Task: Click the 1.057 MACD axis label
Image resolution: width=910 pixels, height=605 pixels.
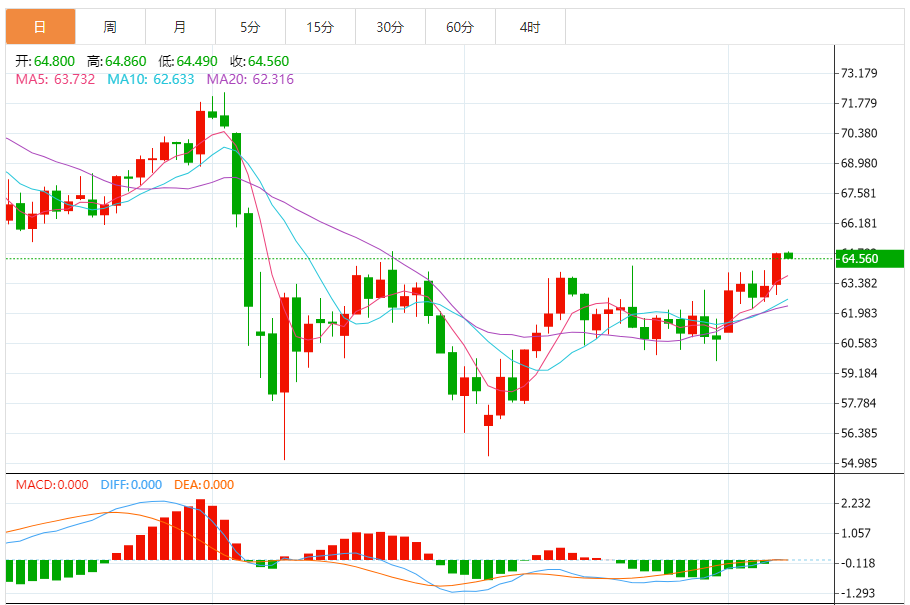Action: [x=856, y=533]
